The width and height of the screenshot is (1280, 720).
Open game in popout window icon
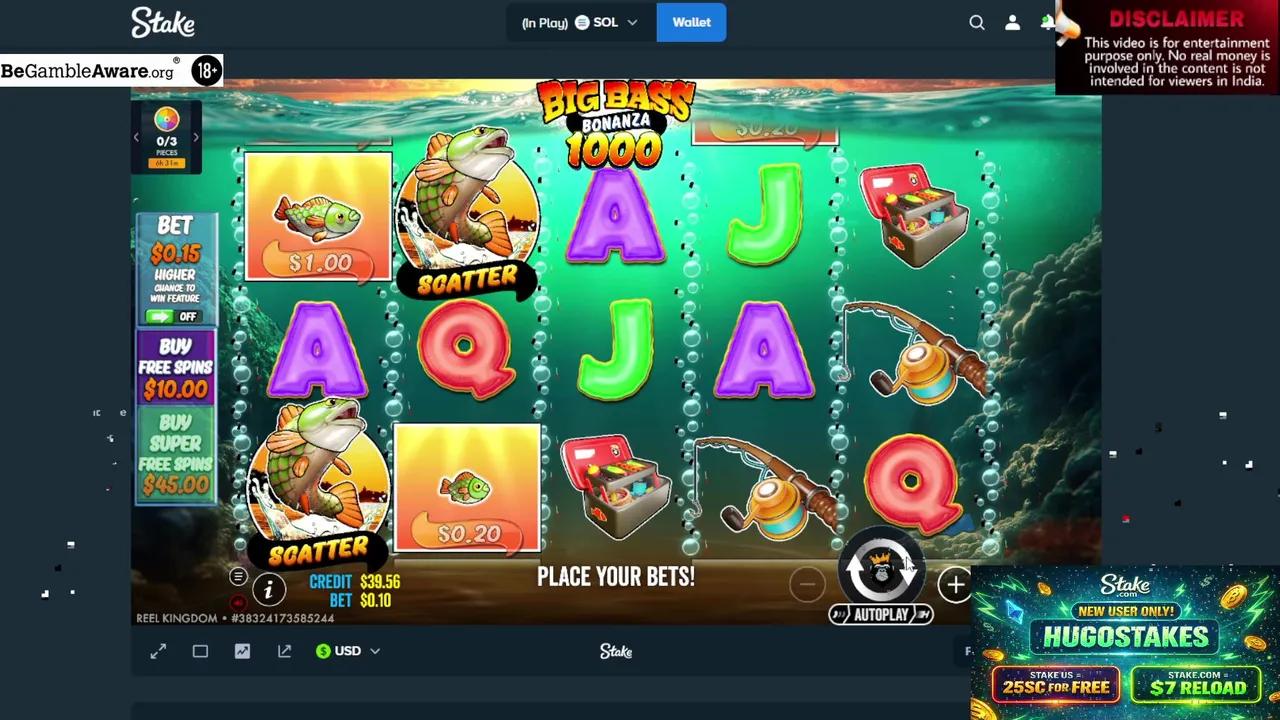pyautogui.click(x=284, y=651)
